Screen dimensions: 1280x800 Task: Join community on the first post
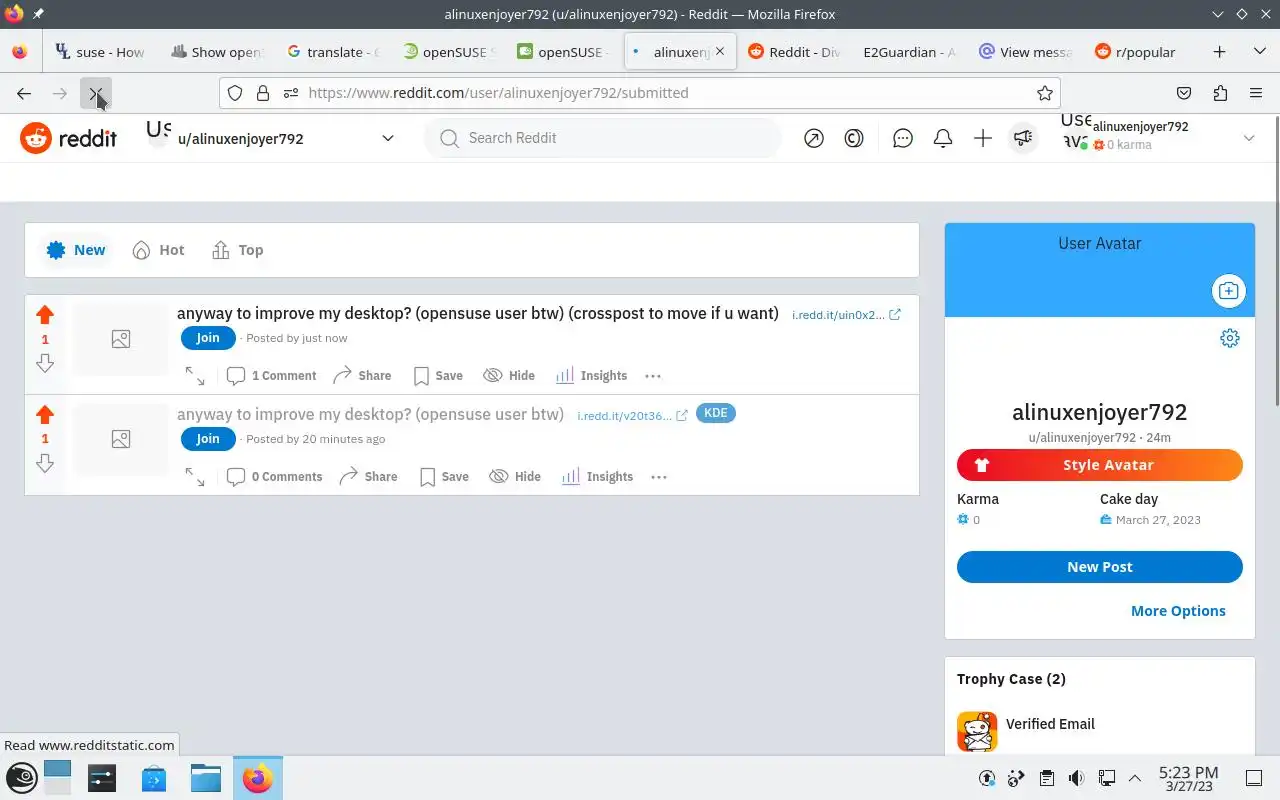point(208,338)
